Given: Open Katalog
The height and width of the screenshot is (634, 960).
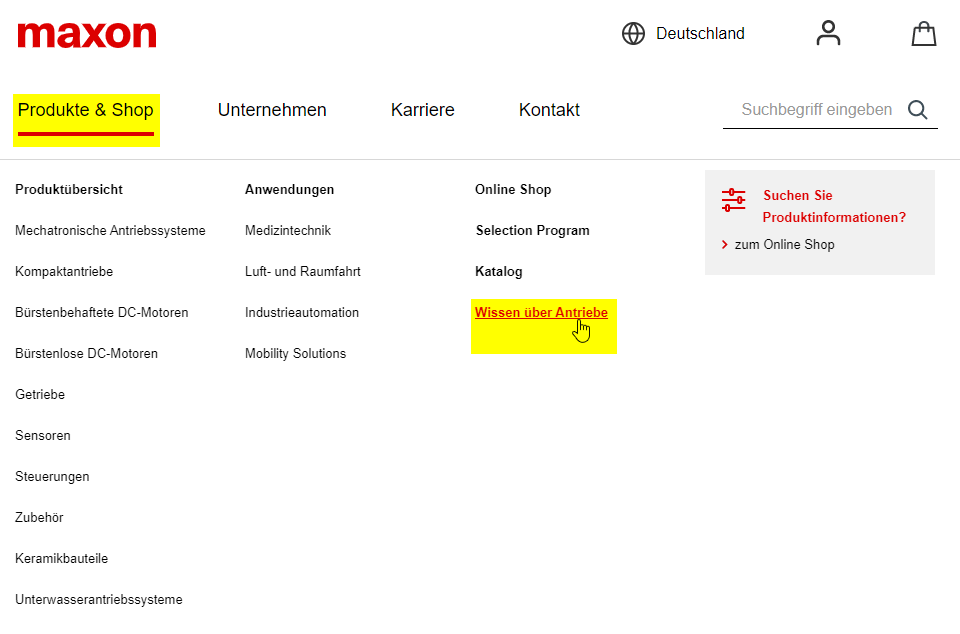Looking at the screenshot, I should coord(498,272).
